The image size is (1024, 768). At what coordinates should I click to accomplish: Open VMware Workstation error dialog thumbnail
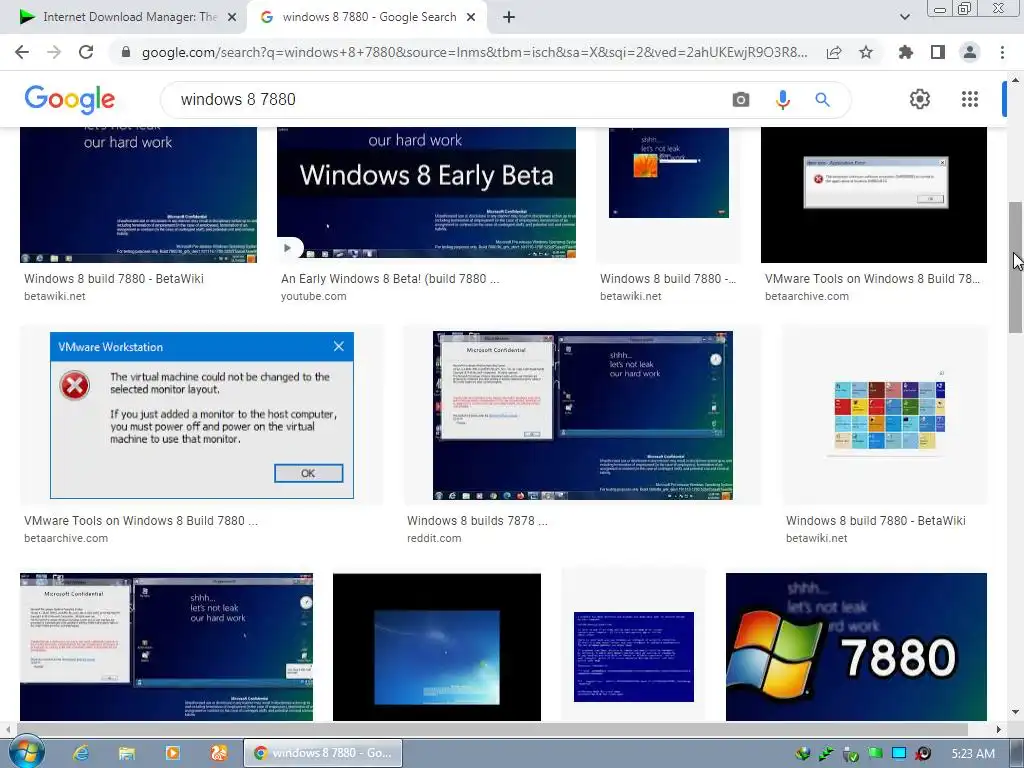202,415
